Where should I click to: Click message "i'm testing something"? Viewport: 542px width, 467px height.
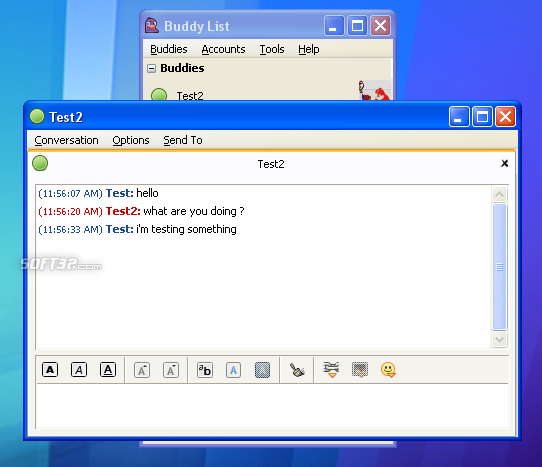point(186,229)
